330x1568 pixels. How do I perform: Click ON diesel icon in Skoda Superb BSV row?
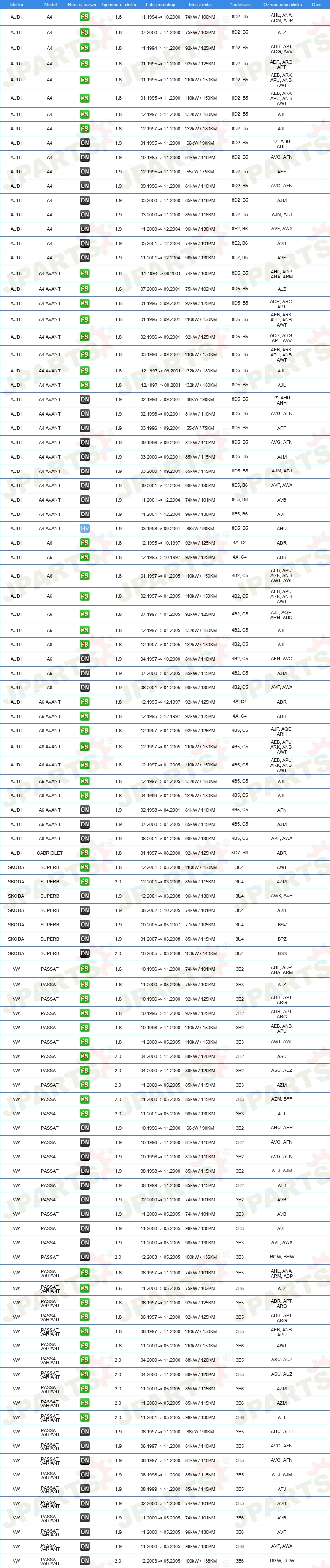[x=85, y=925]
